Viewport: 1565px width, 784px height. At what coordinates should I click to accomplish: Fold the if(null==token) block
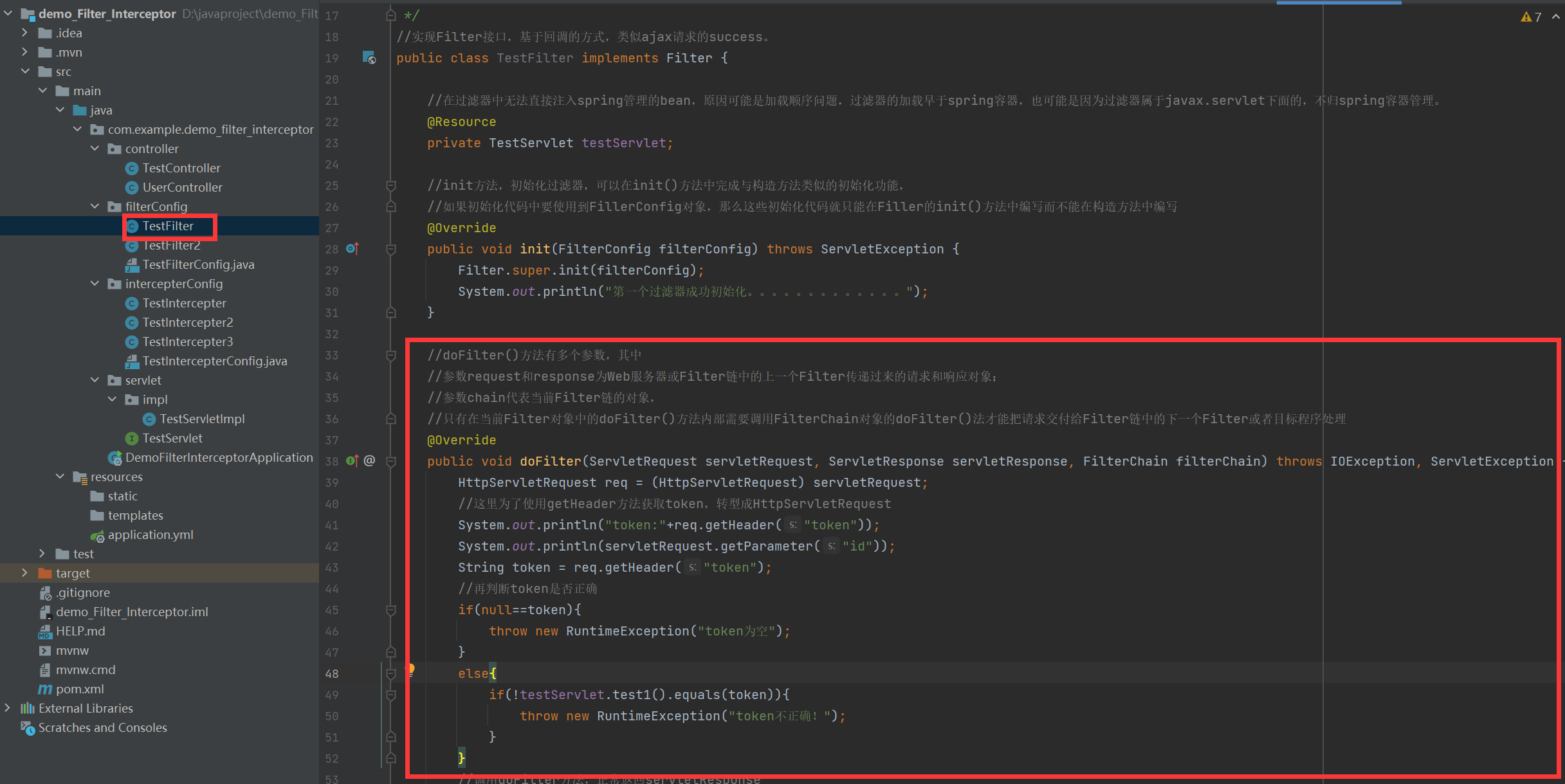coord(390,610)
